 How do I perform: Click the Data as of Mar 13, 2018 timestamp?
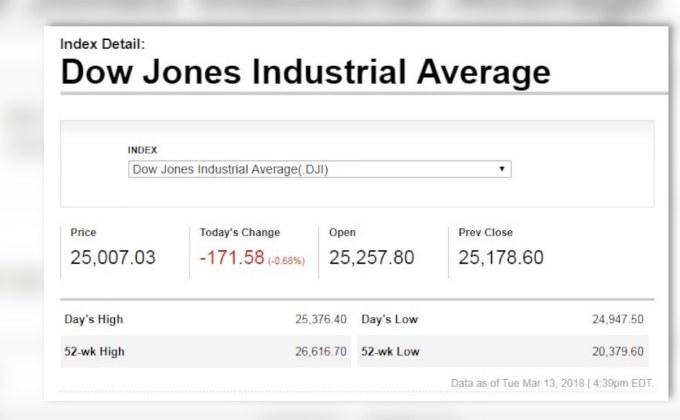coord(551,383)
